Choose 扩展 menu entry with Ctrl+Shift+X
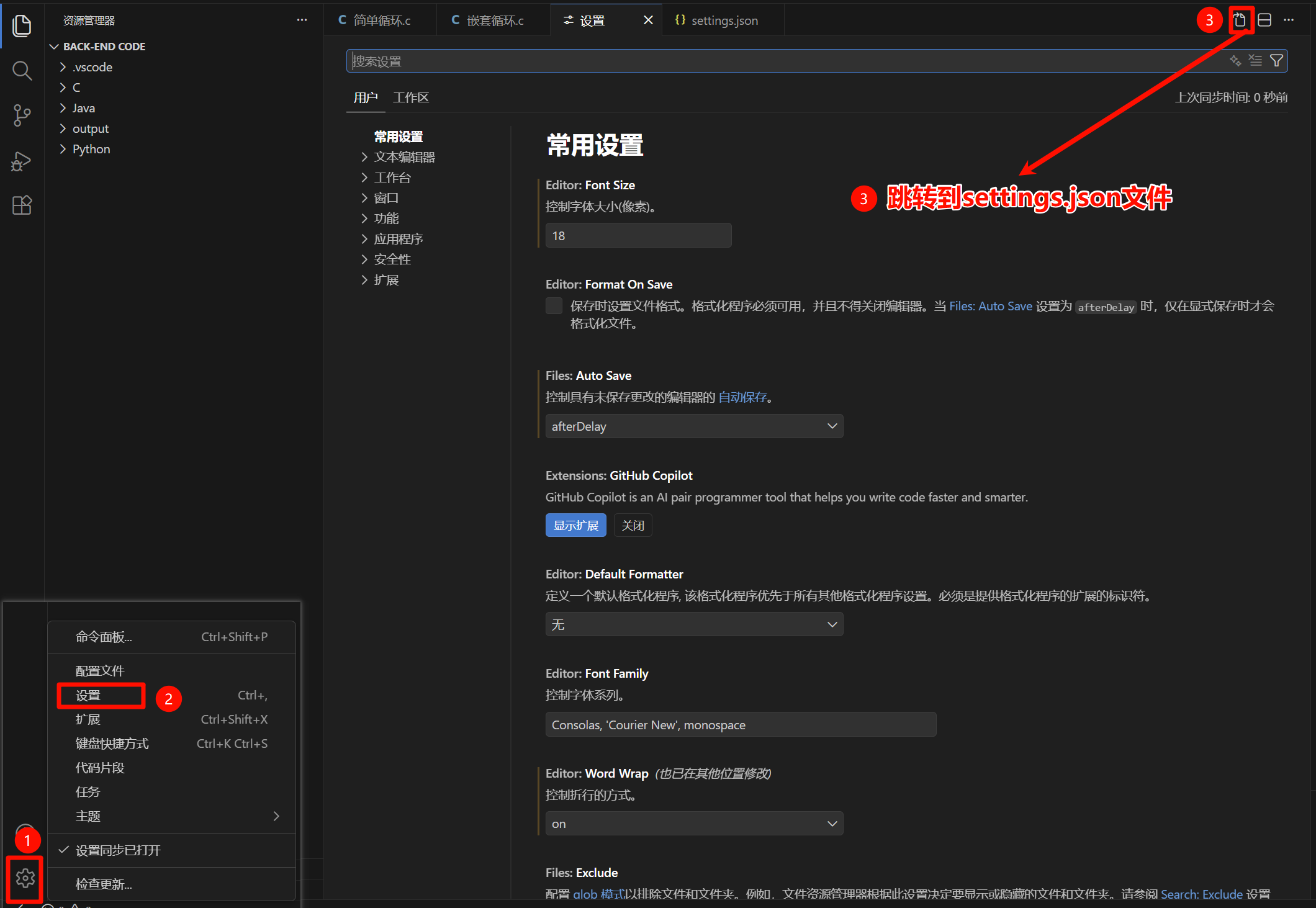The height and width of the screenshot is (908, 1316). pyautogui.click(x=171, y=719)
